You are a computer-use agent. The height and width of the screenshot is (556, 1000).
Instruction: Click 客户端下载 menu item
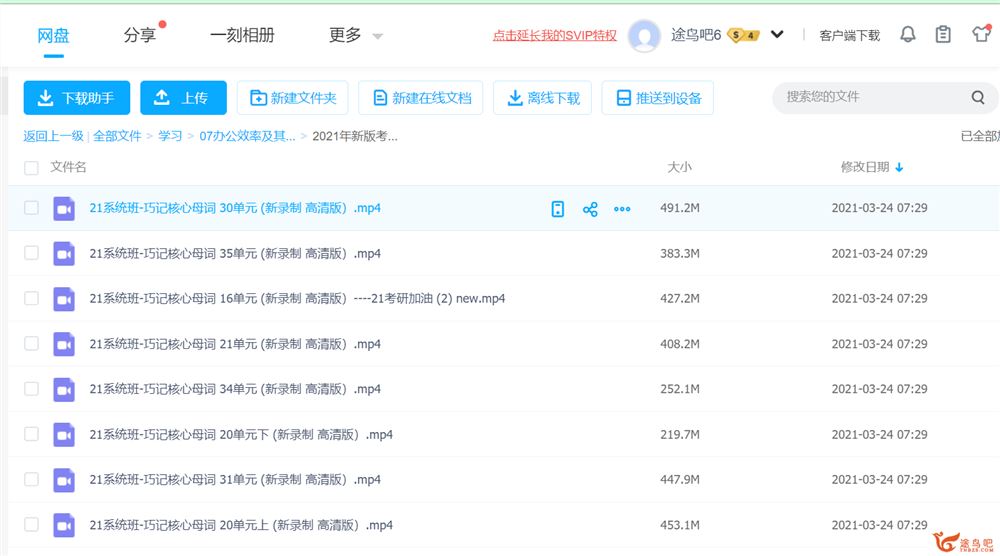click(x=849, y=36)
